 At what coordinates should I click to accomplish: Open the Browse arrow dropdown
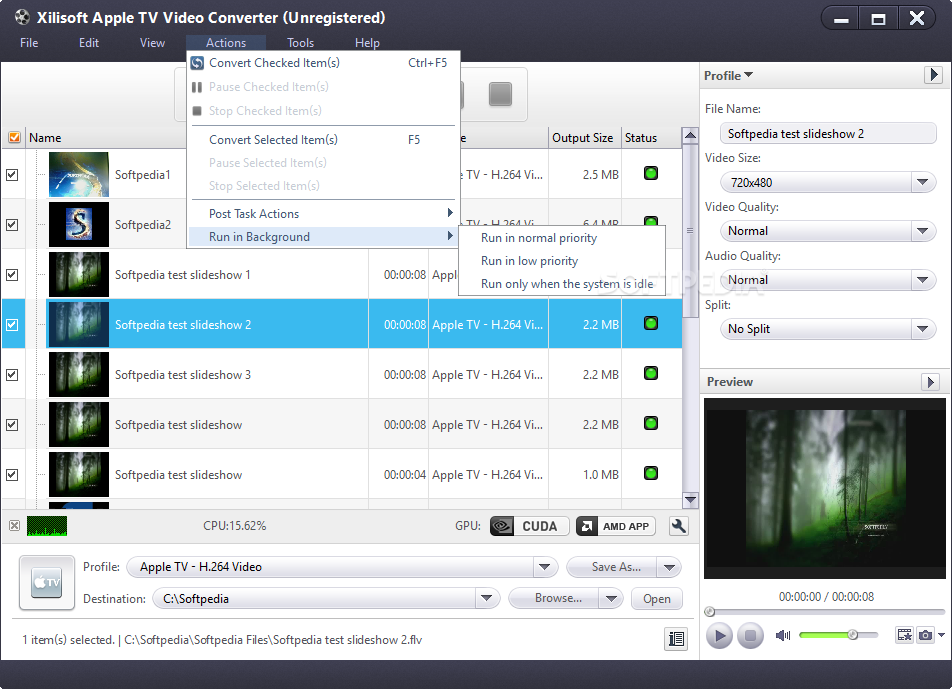coord(611,599)
